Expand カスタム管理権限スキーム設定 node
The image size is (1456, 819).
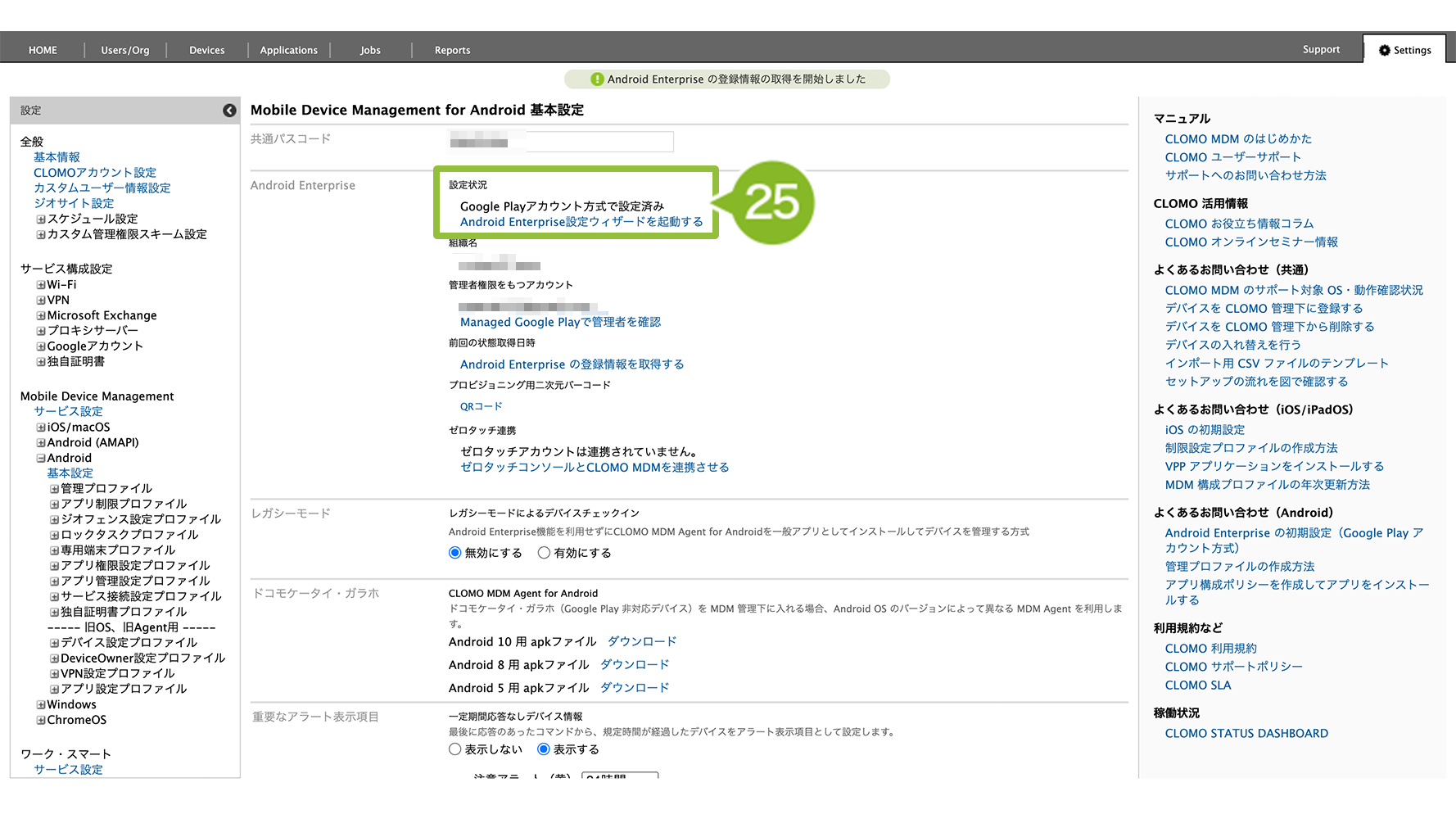[41, 235]
